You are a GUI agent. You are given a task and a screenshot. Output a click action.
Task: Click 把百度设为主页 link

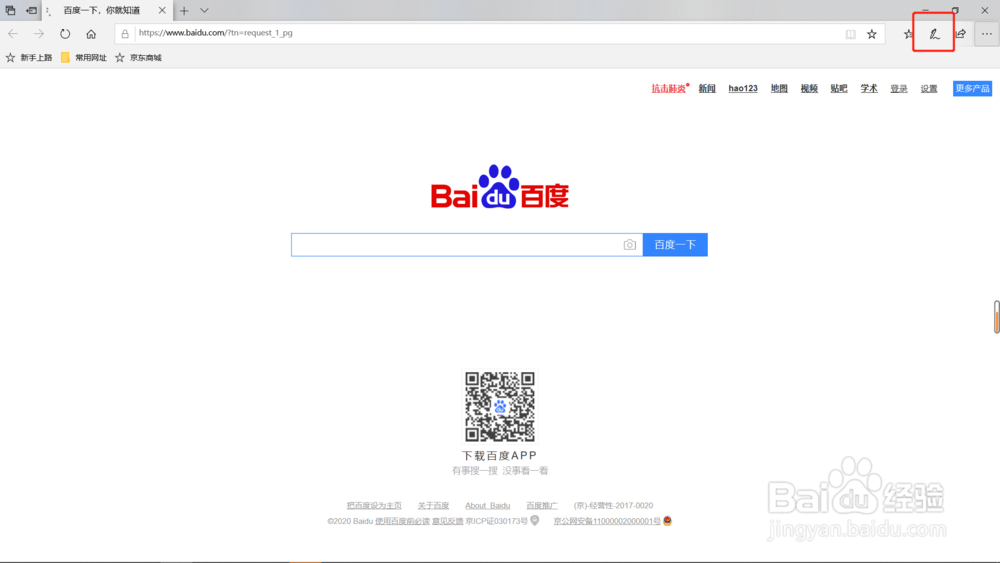click(374, 506)
